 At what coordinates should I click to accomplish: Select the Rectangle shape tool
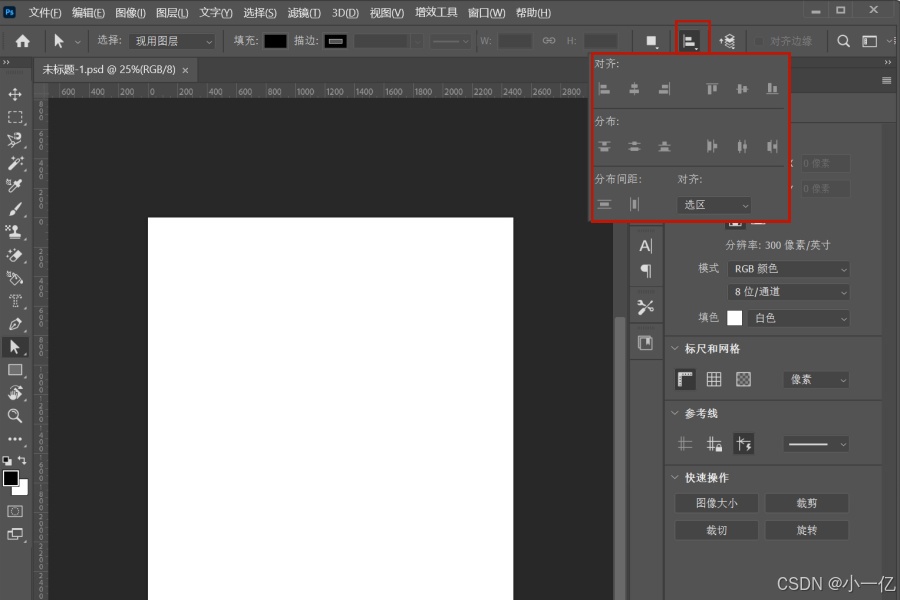click(x=15, y=370)
